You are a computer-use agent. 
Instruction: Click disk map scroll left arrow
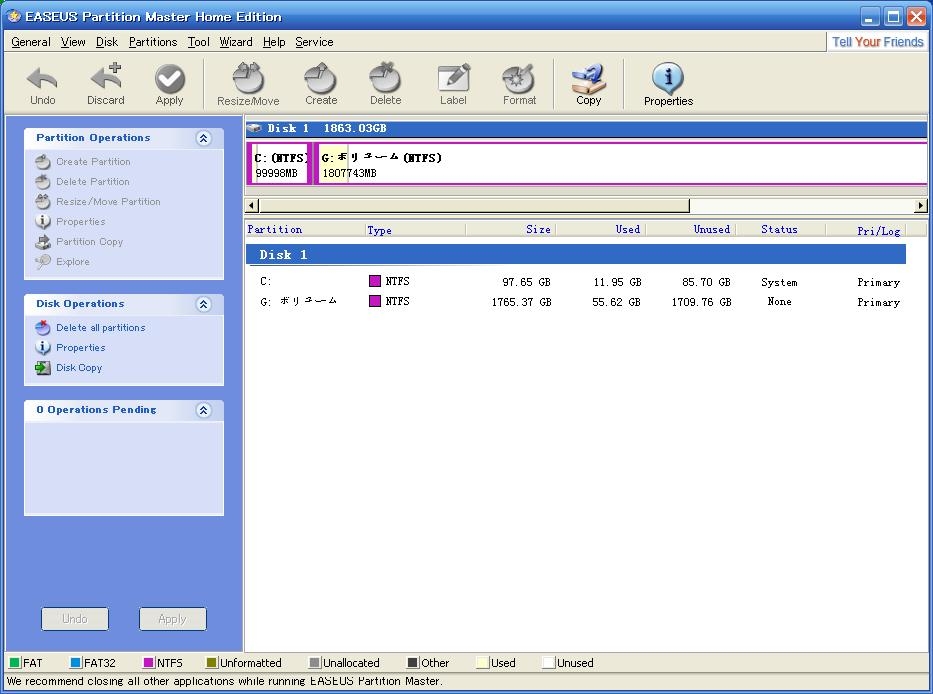tap(252, 205)
